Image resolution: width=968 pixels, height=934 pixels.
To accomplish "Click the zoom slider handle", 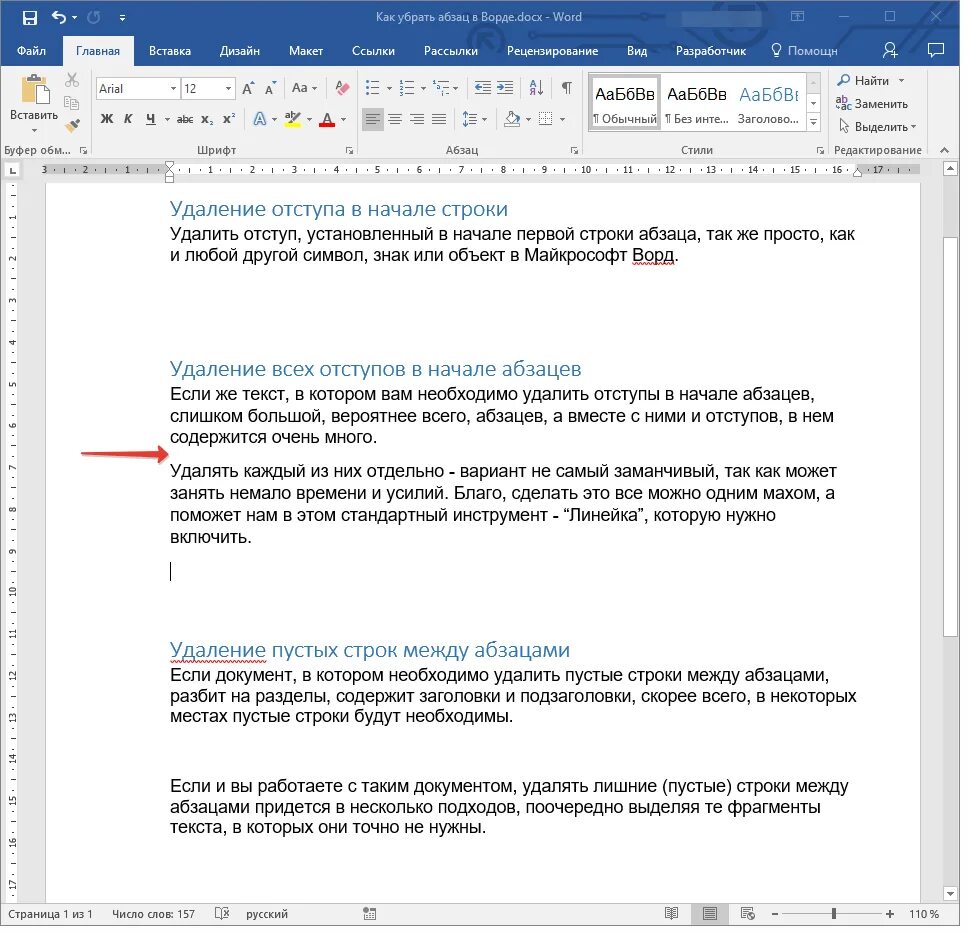I will coord(833,914).
